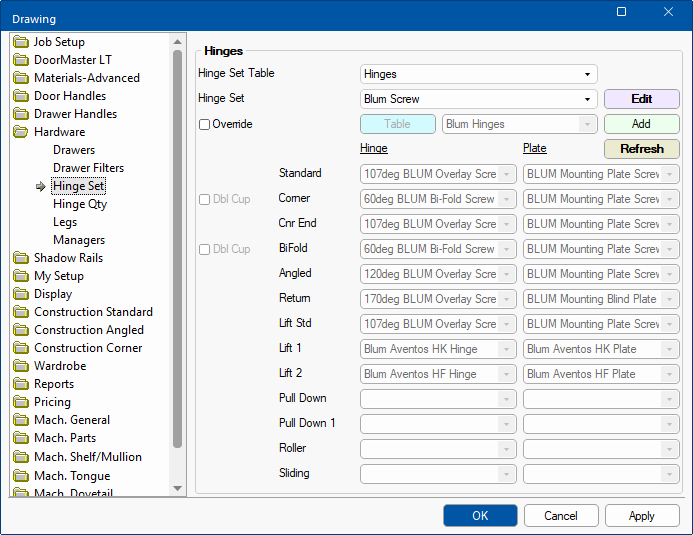Click the Cancel button

tap(561, 516)
